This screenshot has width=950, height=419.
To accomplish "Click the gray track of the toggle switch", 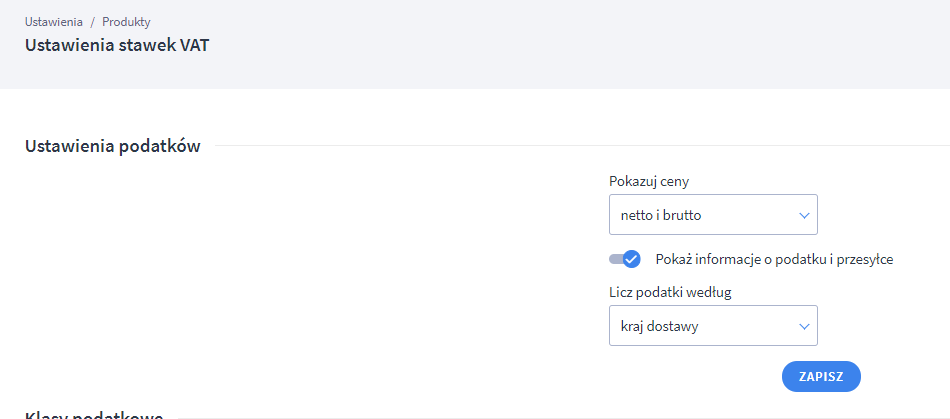I will click(x=614, y=259).
